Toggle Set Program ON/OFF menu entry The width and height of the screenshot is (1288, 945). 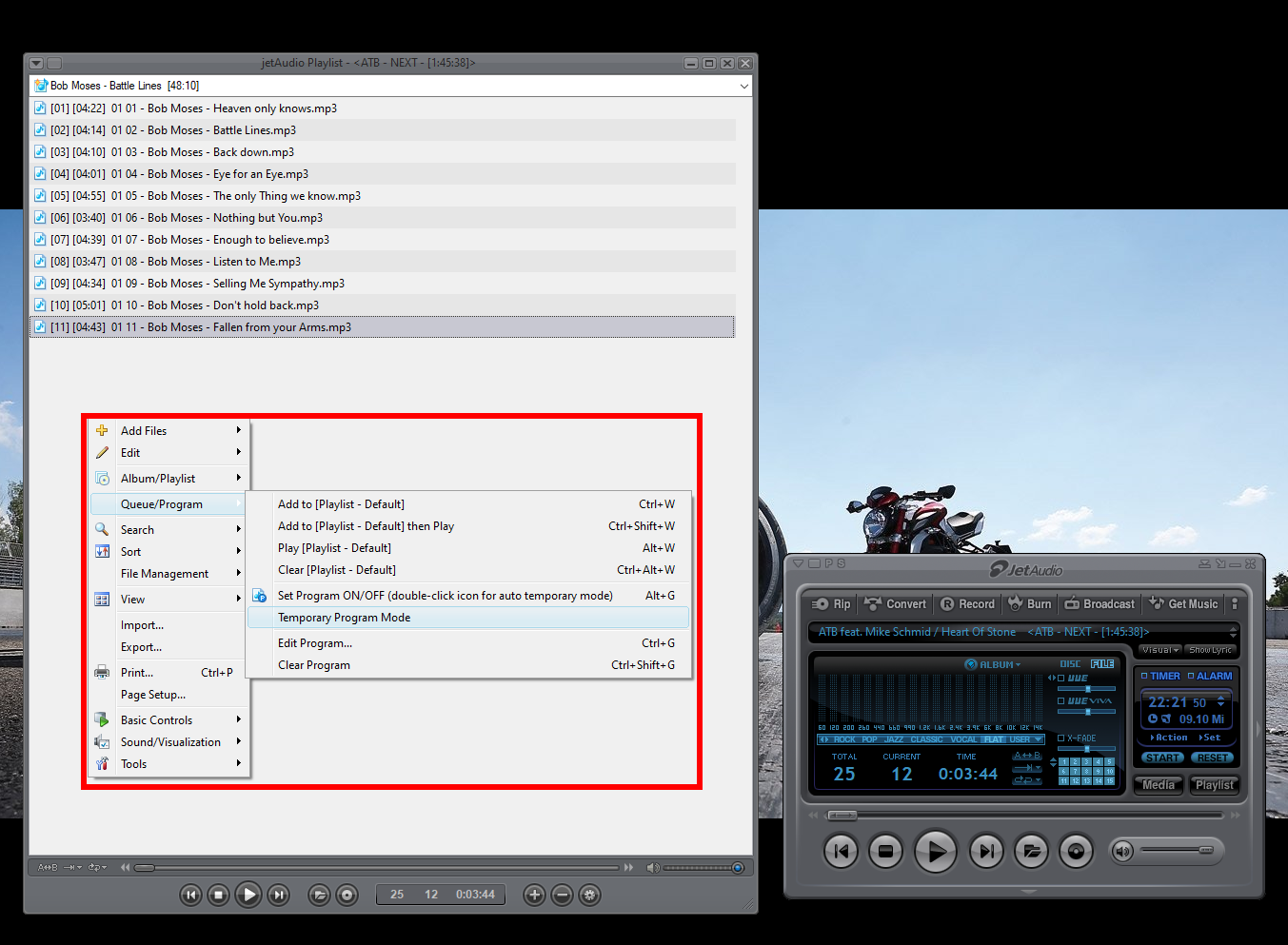point(468,596)
